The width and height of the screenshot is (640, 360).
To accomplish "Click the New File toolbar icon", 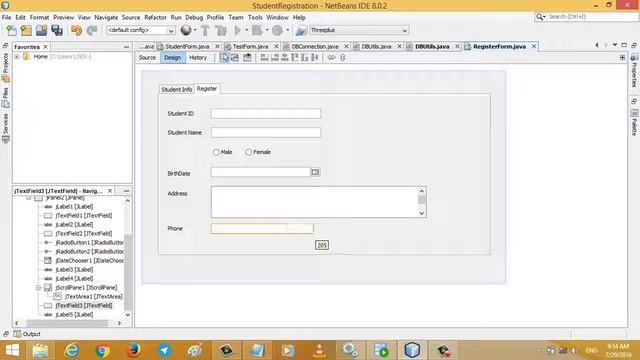I will click(11, 30).
